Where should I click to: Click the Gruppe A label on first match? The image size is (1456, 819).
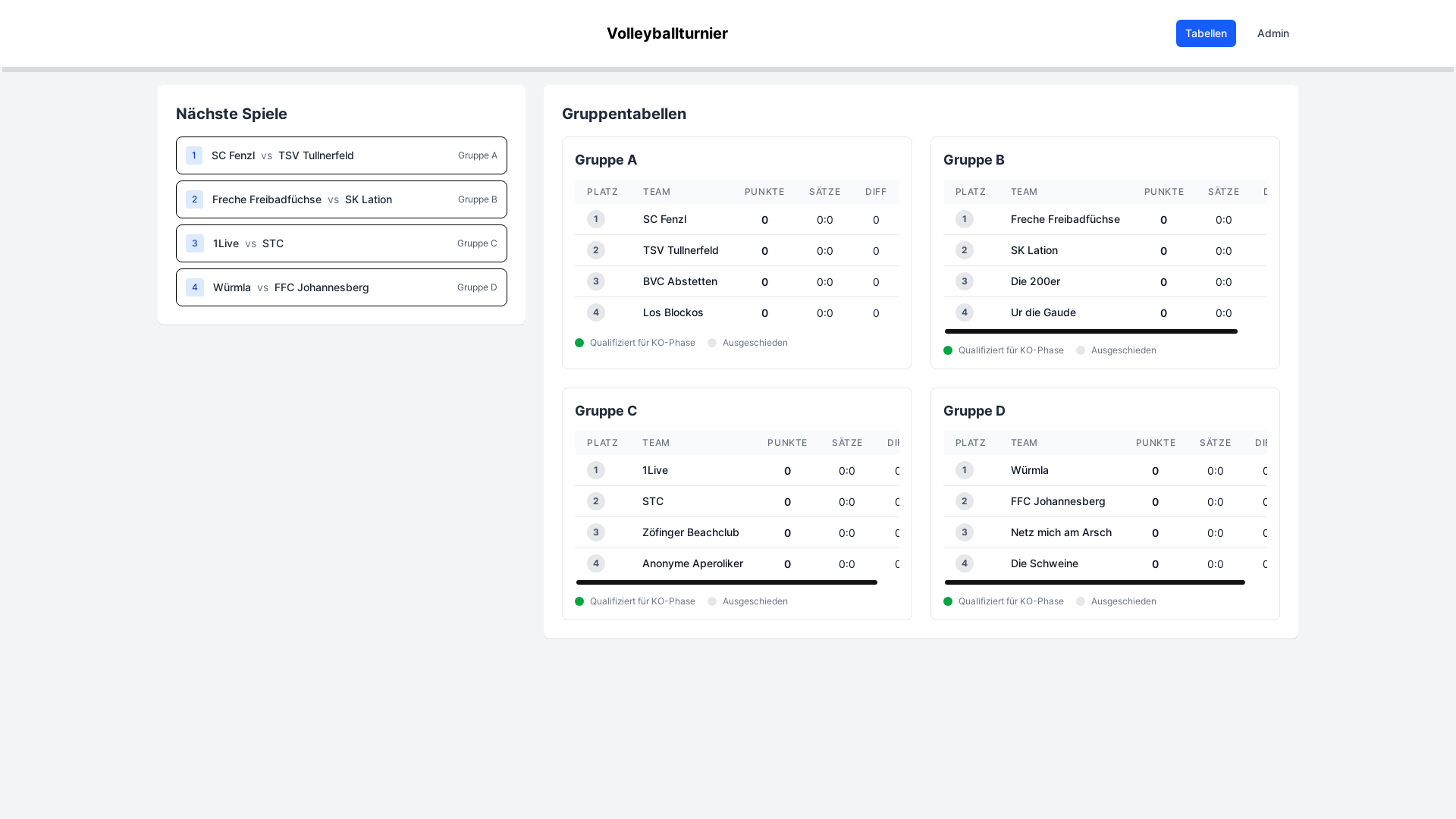(x=478, y=155)
